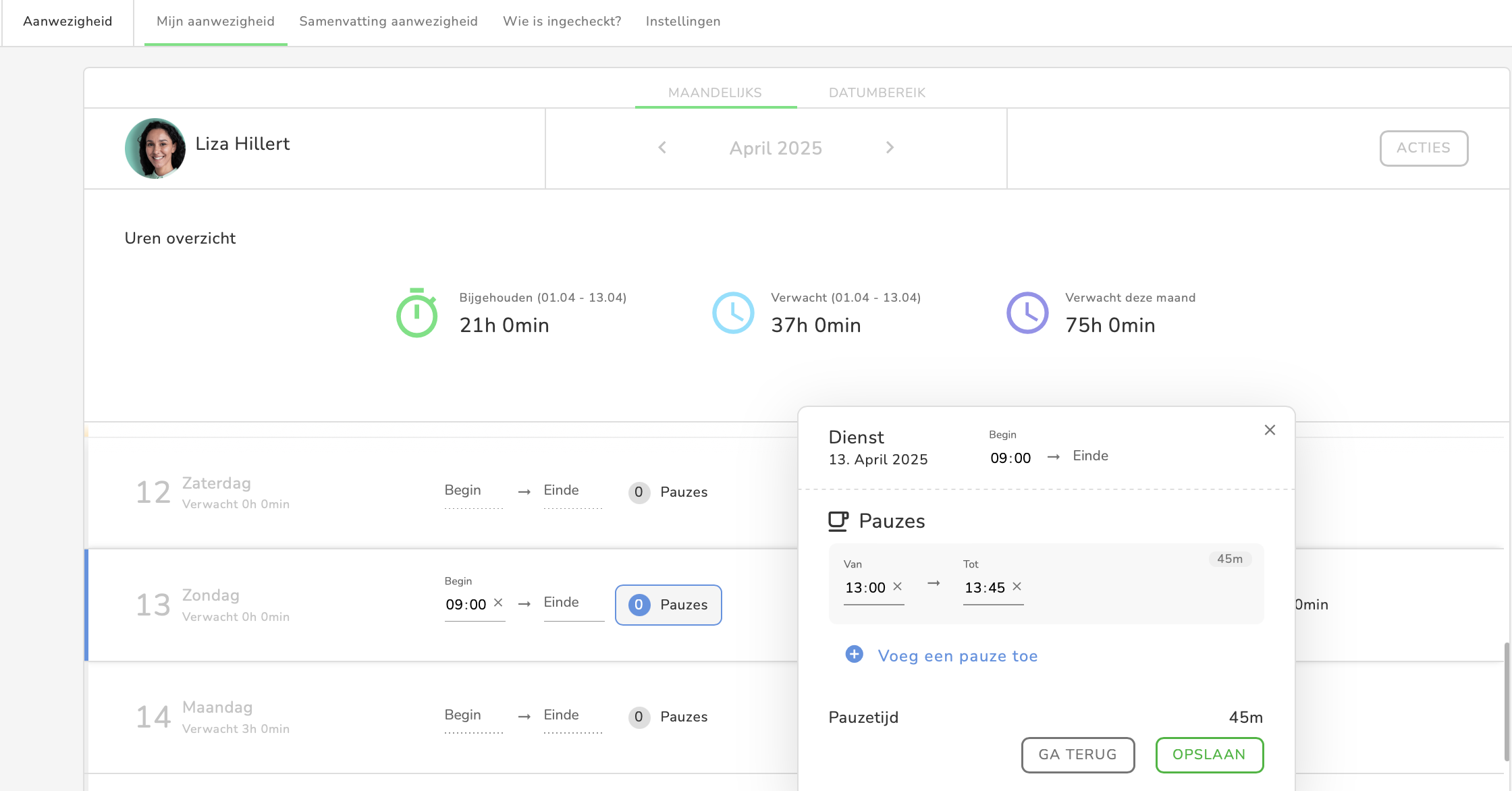Go to next month with right chevron
1512x791 pixels.
click(890, 148)
